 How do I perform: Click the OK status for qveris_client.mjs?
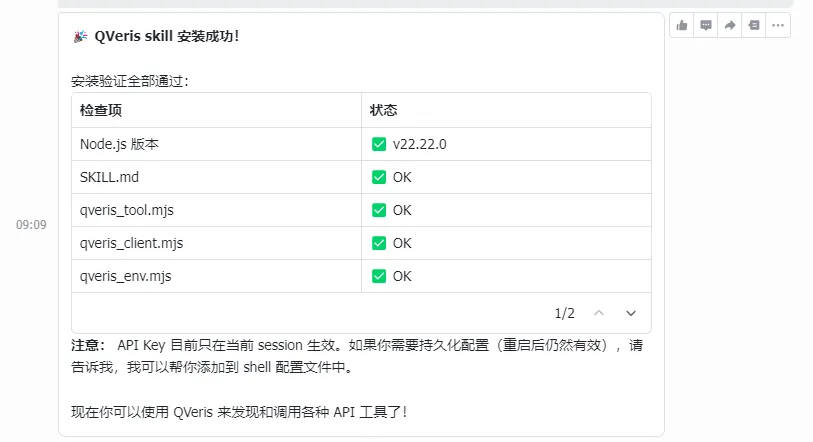[x=402, y=243]
